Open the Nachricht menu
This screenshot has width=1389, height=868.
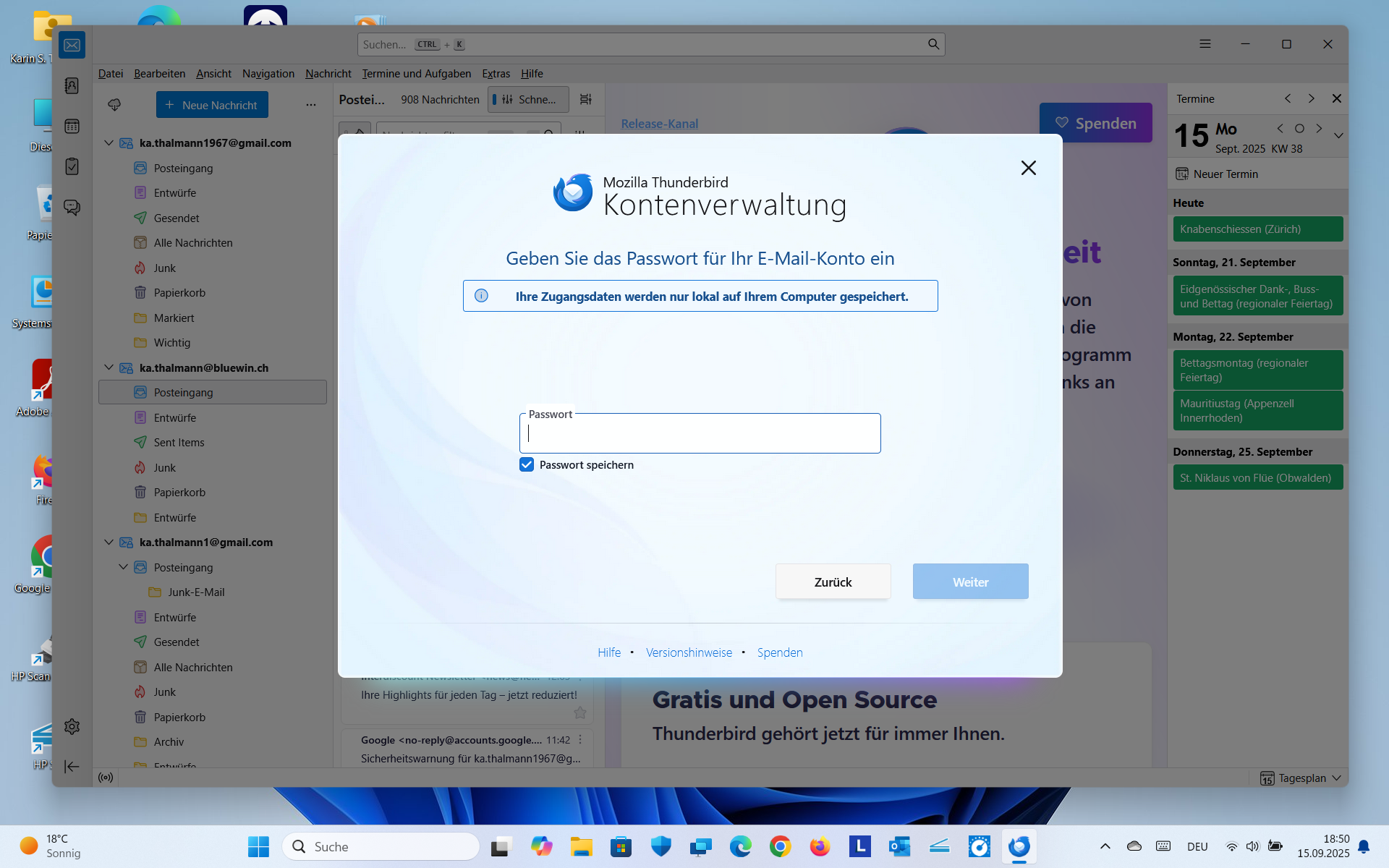point(328,74)
